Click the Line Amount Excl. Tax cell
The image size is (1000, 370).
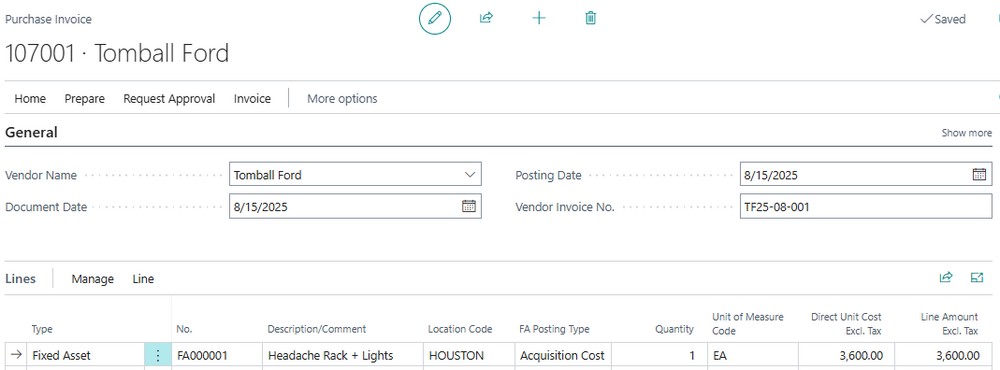click(x=942, y=355)
